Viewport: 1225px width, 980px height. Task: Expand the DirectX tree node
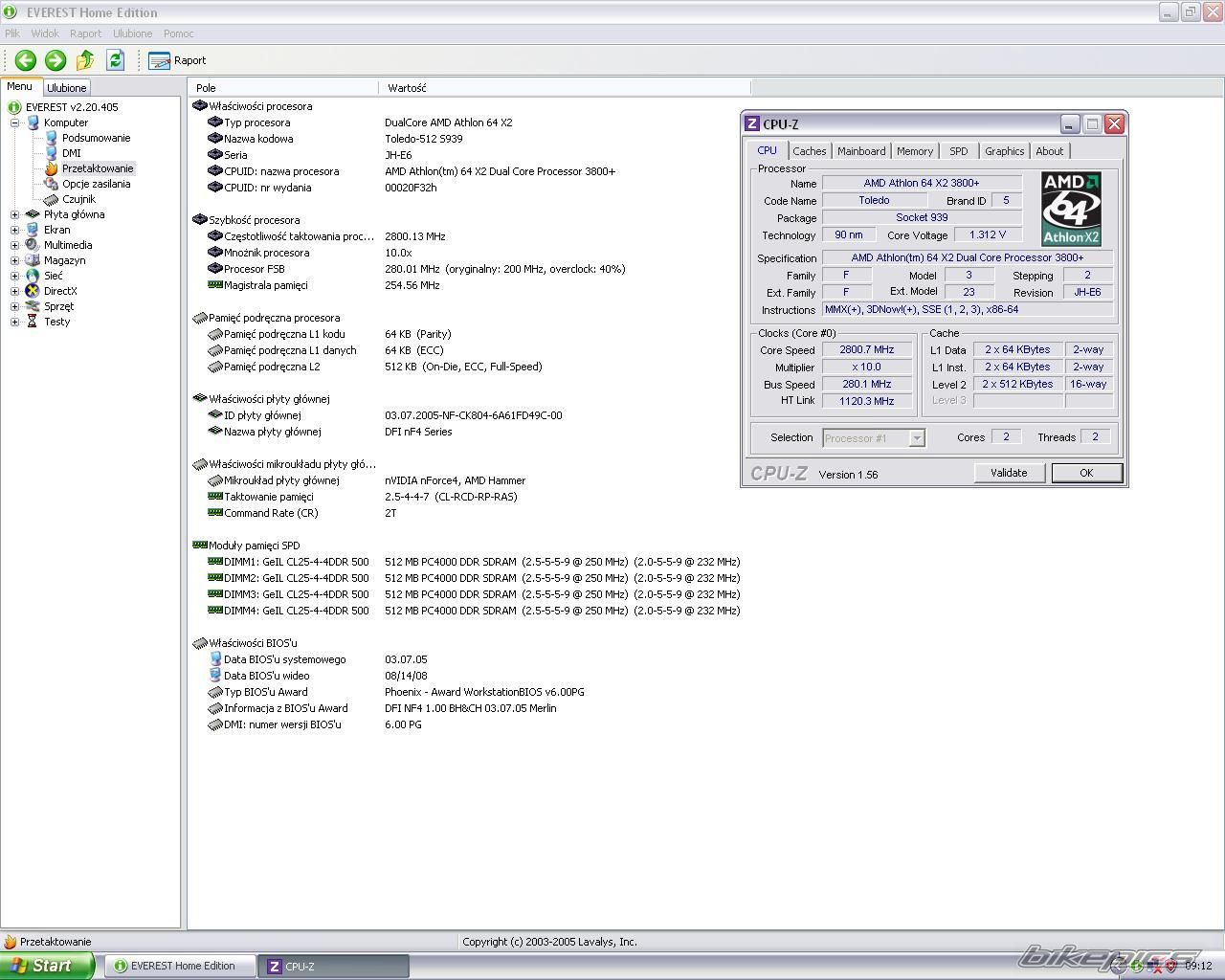coord(15,291)
